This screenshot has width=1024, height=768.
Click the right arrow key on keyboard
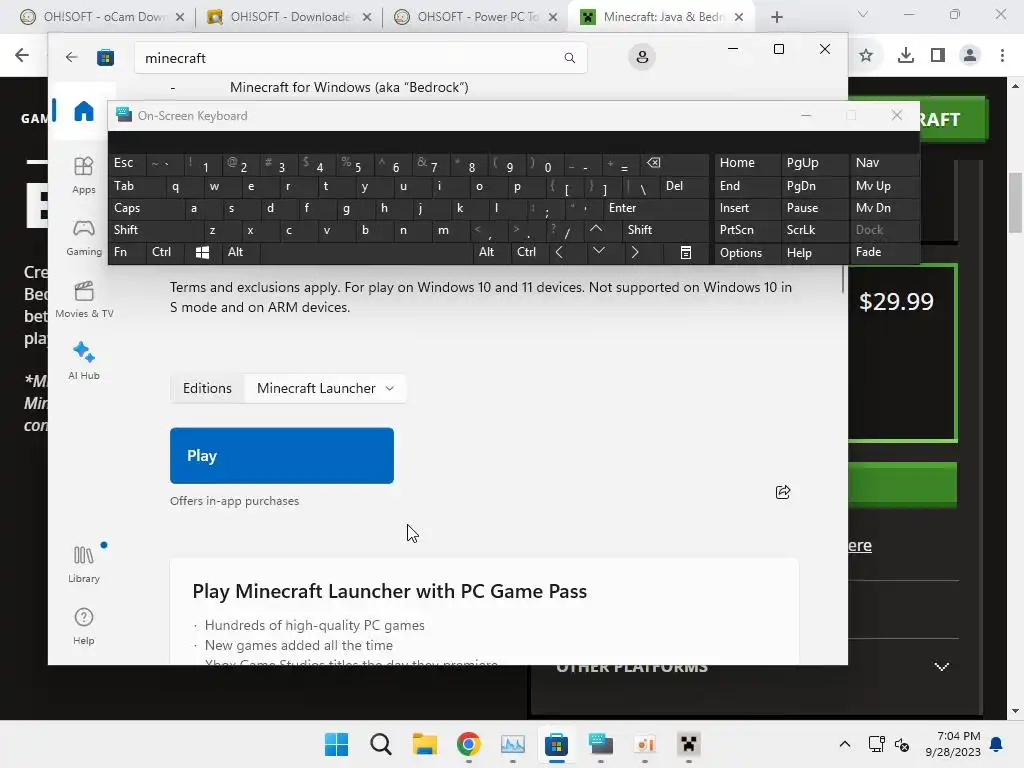pos(635,253)
